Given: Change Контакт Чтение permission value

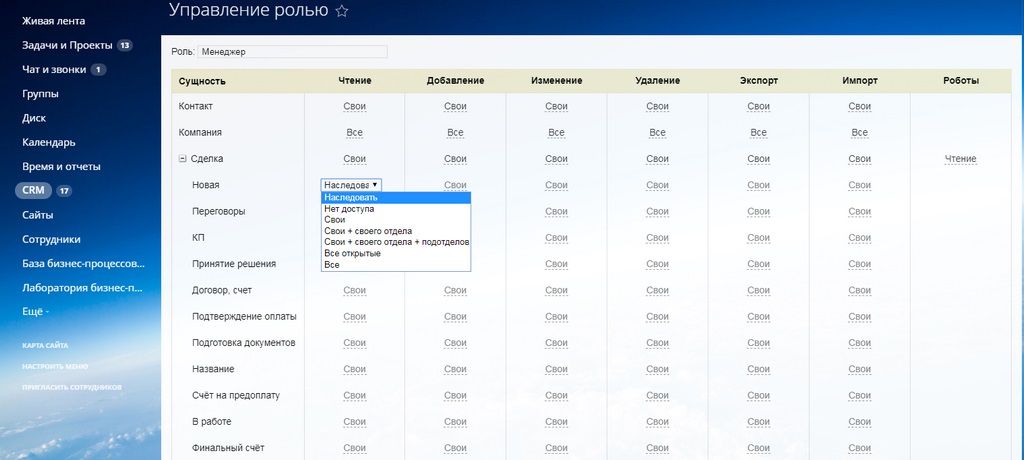Looking at the screenshot, I should click(x=355, y=107).
